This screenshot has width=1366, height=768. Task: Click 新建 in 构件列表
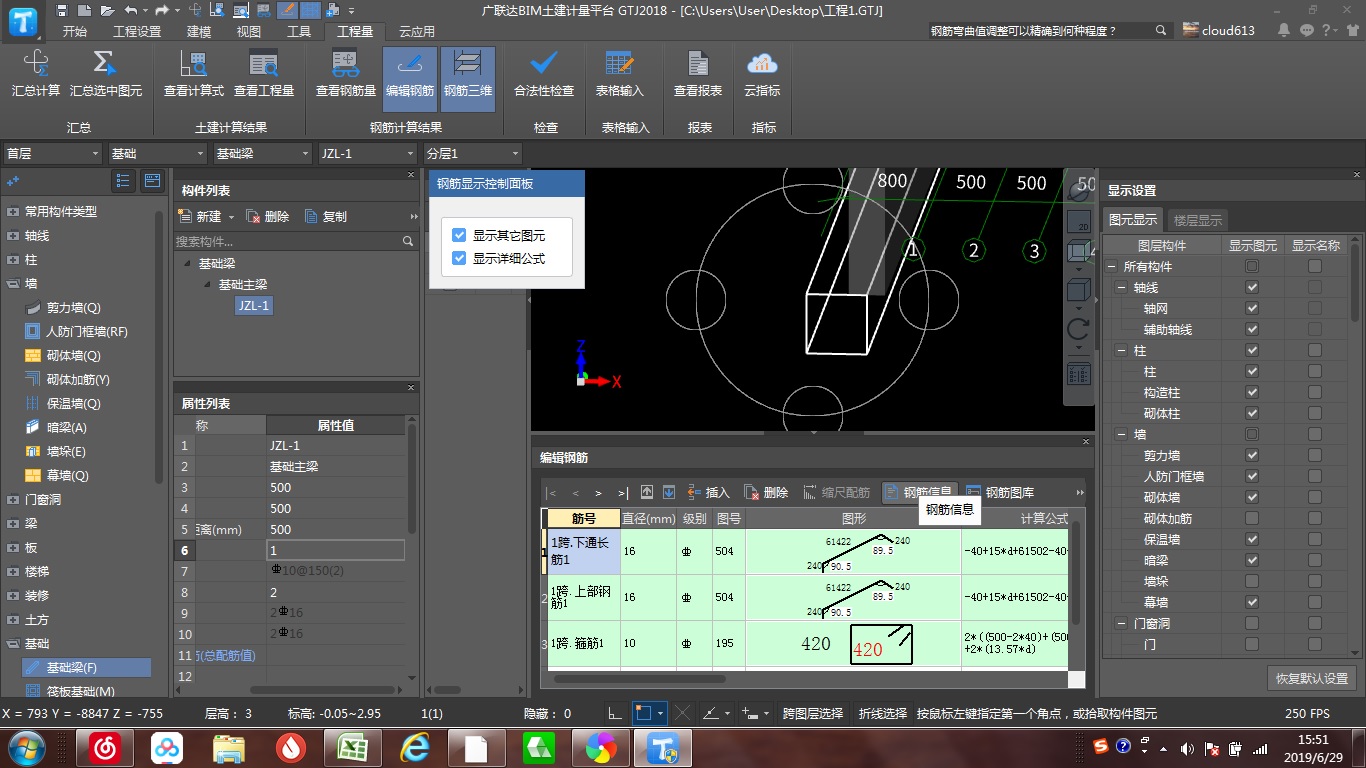200,216
